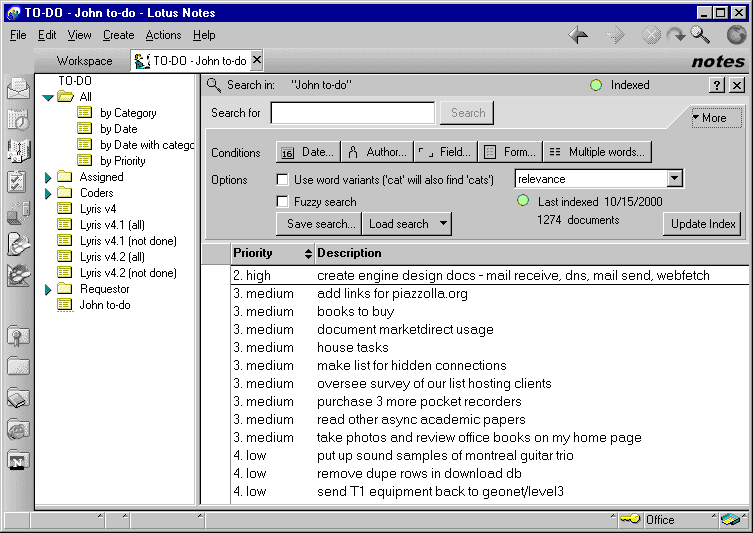Screen dimensions: 753x533
Task: Click the search bar help question mark
Action: click(717, 85)
